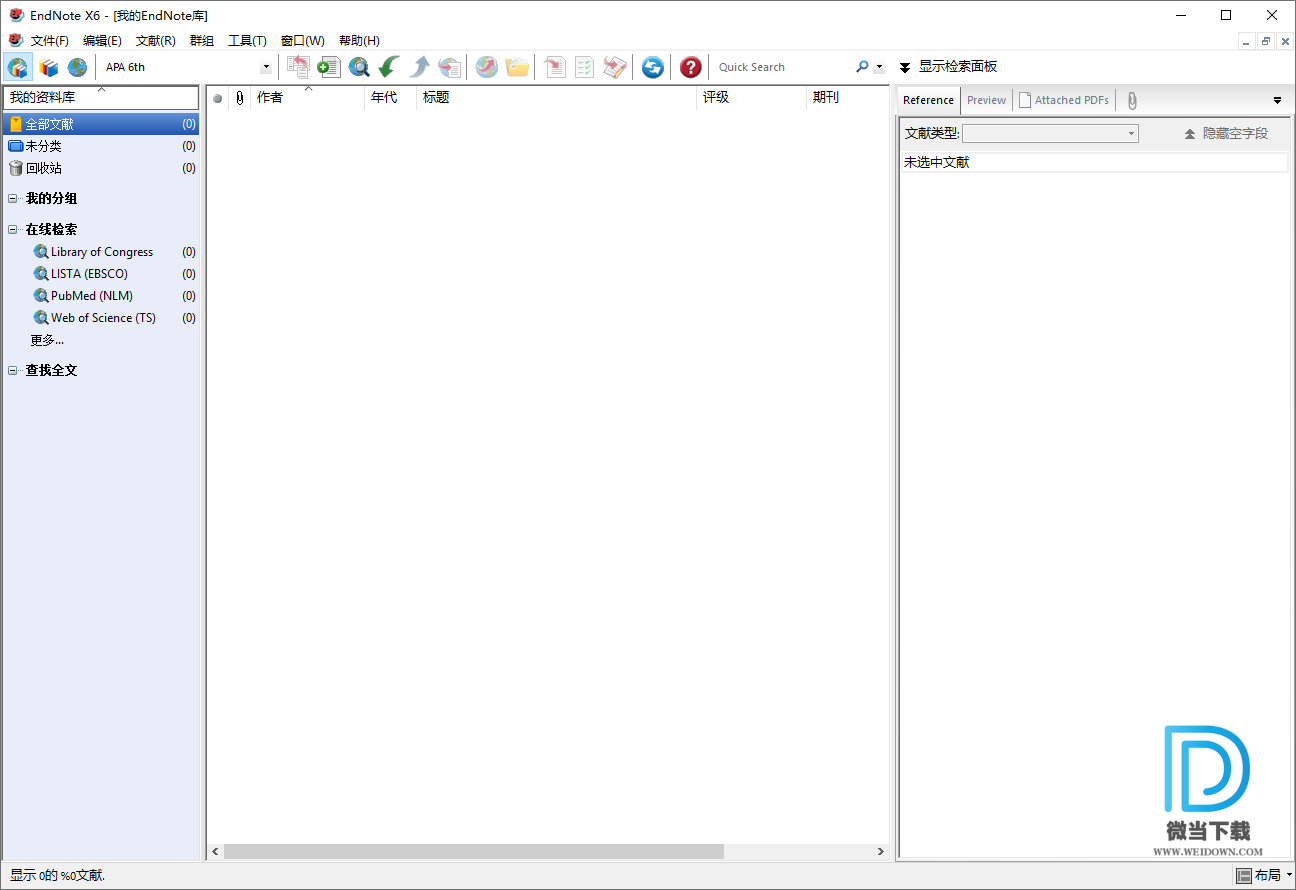Click the Quick Search input field
Screen dimensions: 1296x890
(x=783, y=67)
